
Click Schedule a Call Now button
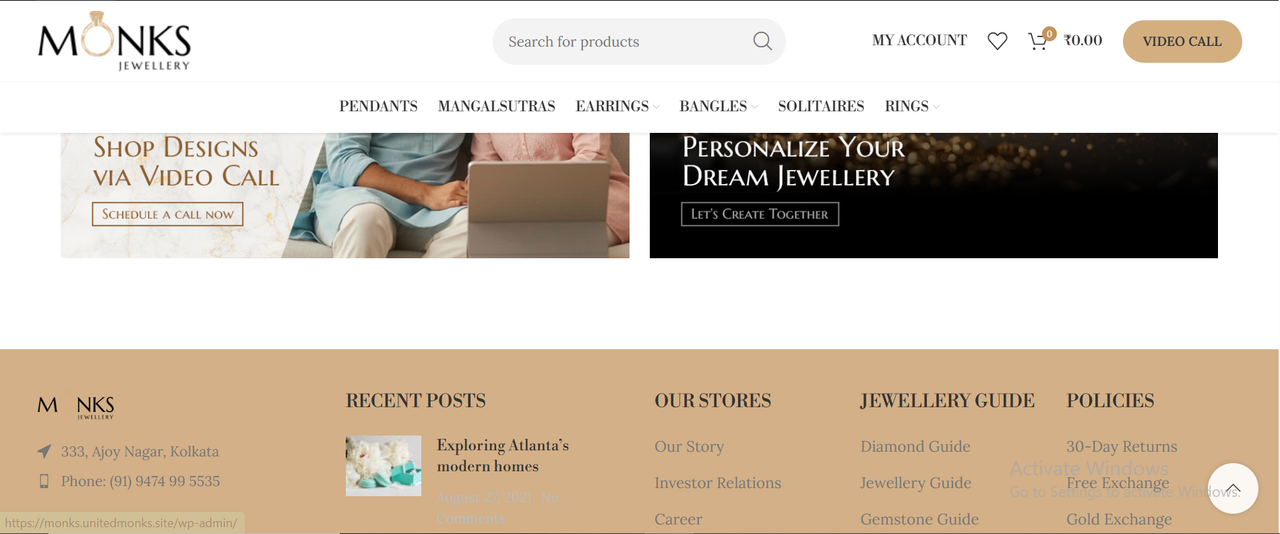click(x=168, y=214)
